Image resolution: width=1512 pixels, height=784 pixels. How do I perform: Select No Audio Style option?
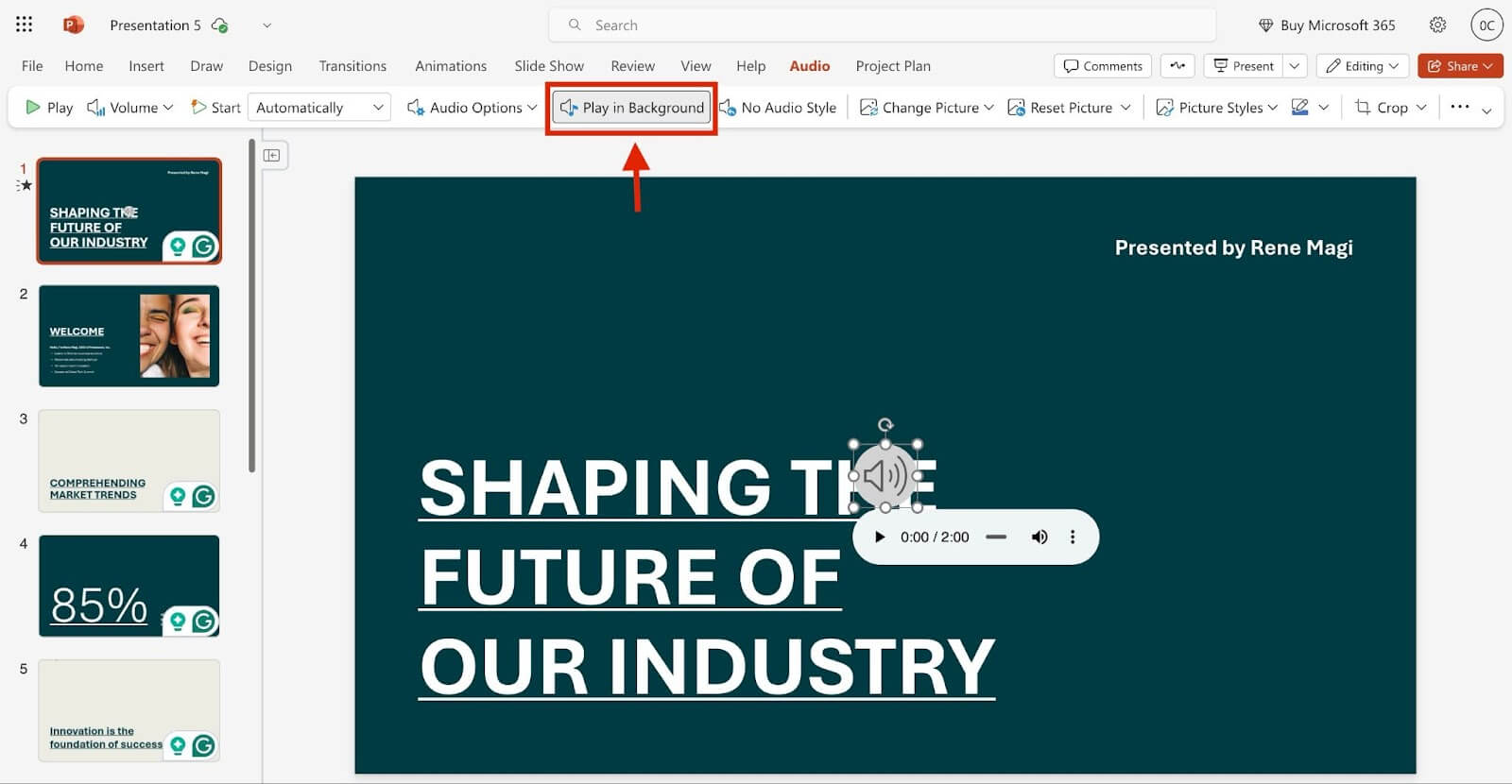click(x=778, y=108)
